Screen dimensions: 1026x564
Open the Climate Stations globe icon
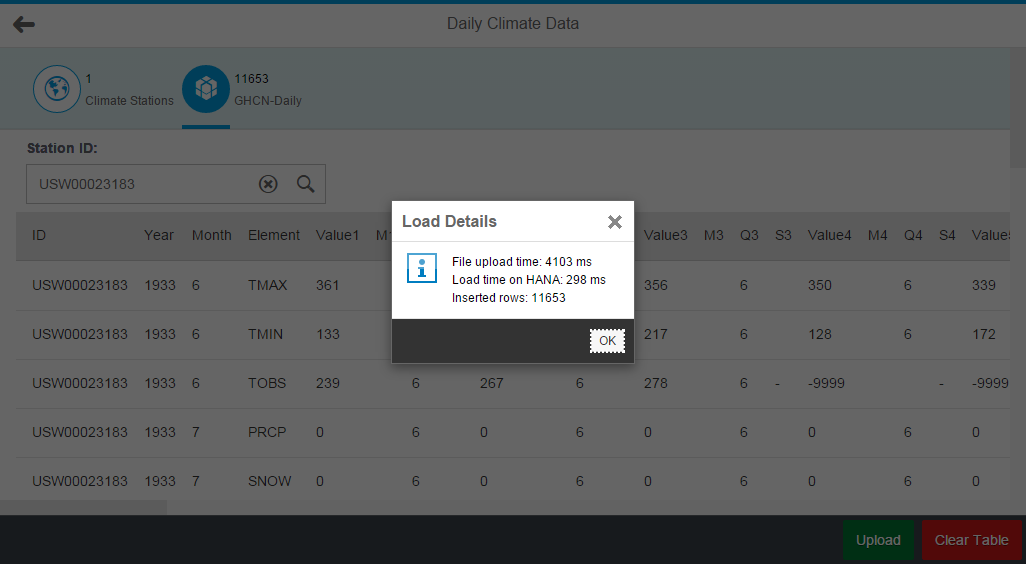click(57, 89)
